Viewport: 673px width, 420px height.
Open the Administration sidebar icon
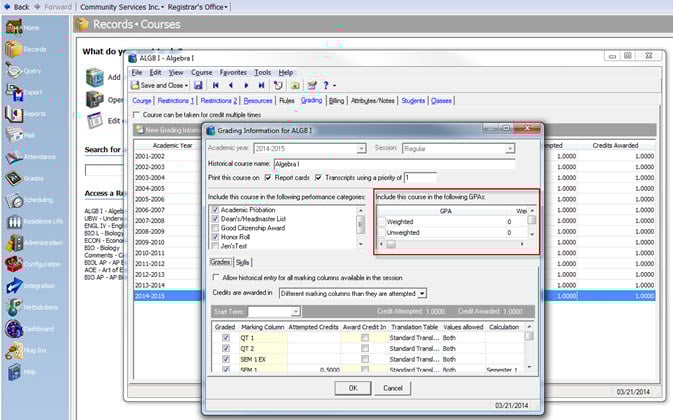click(x=14, y=243)
